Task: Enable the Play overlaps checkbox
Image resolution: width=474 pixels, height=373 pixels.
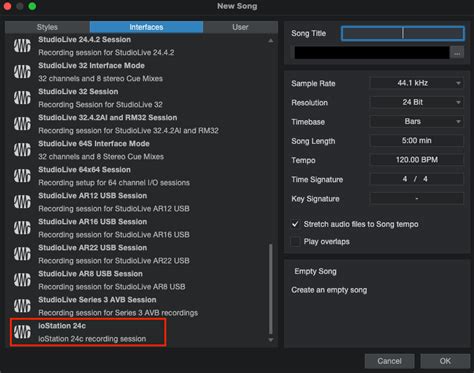Action: 295,241
